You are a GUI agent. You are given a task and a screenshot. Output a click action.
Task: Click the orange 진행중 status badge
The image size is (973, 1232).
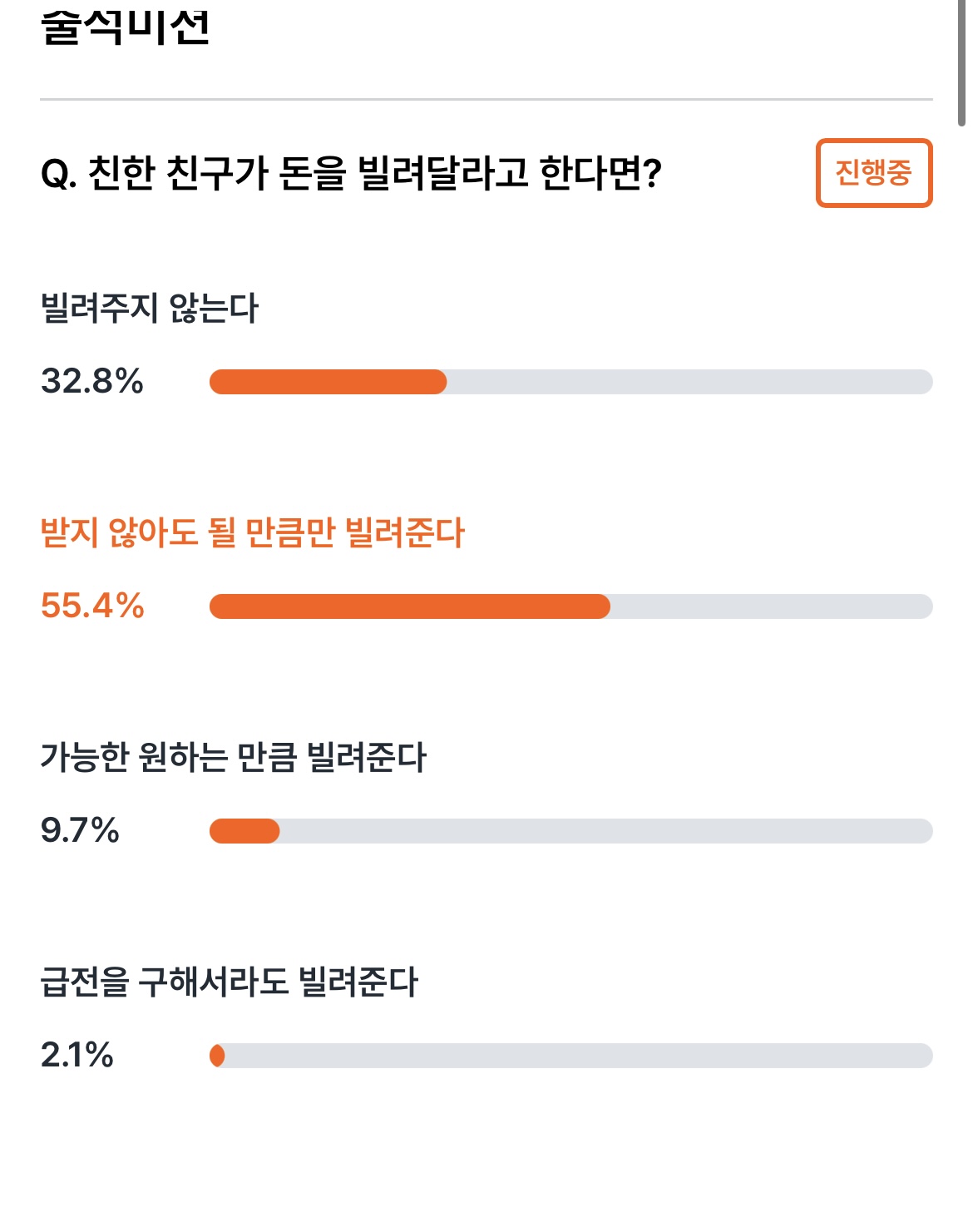click(874, 173)
